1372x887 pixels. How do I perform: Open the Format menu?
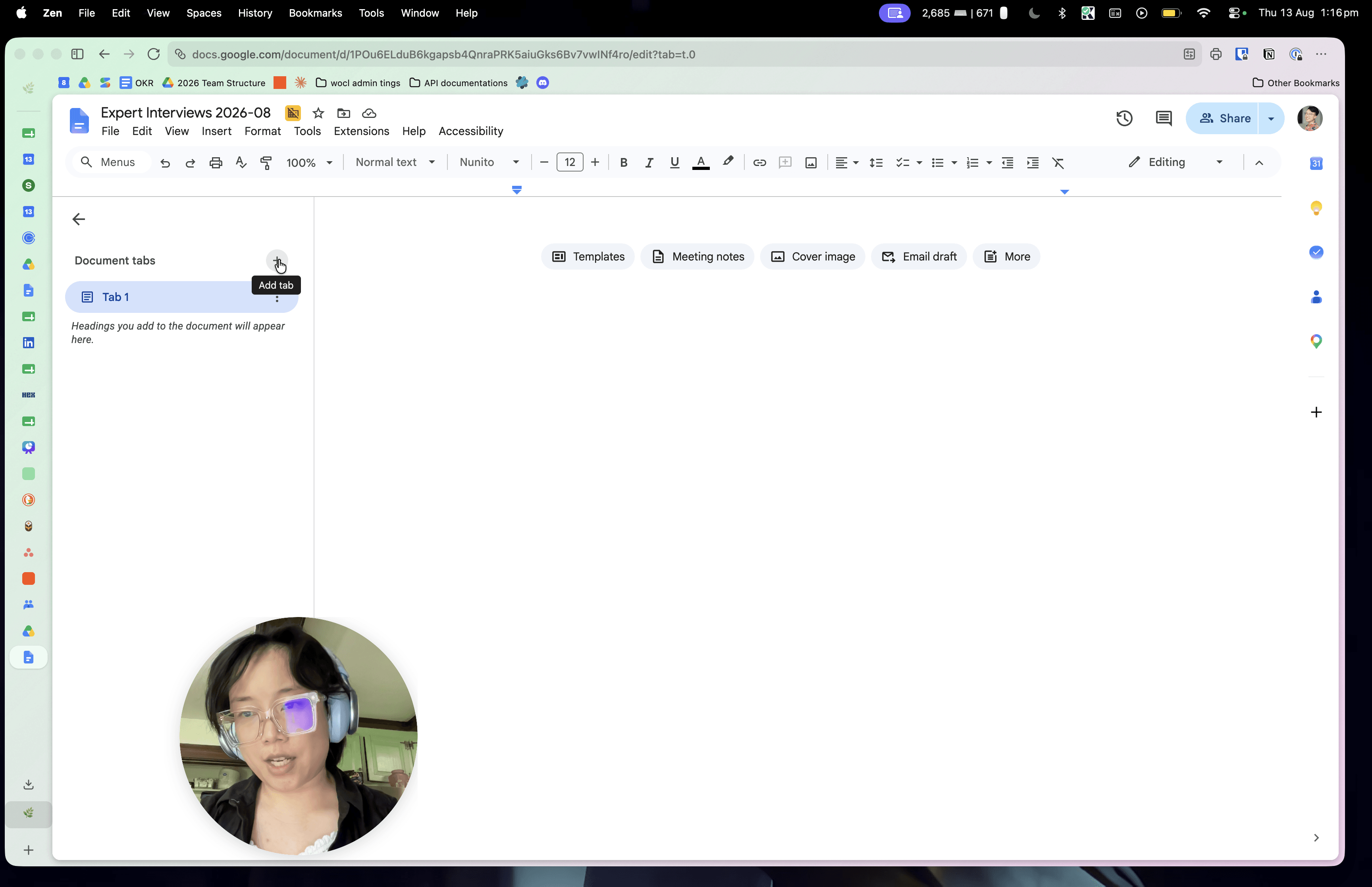[262, 131]
